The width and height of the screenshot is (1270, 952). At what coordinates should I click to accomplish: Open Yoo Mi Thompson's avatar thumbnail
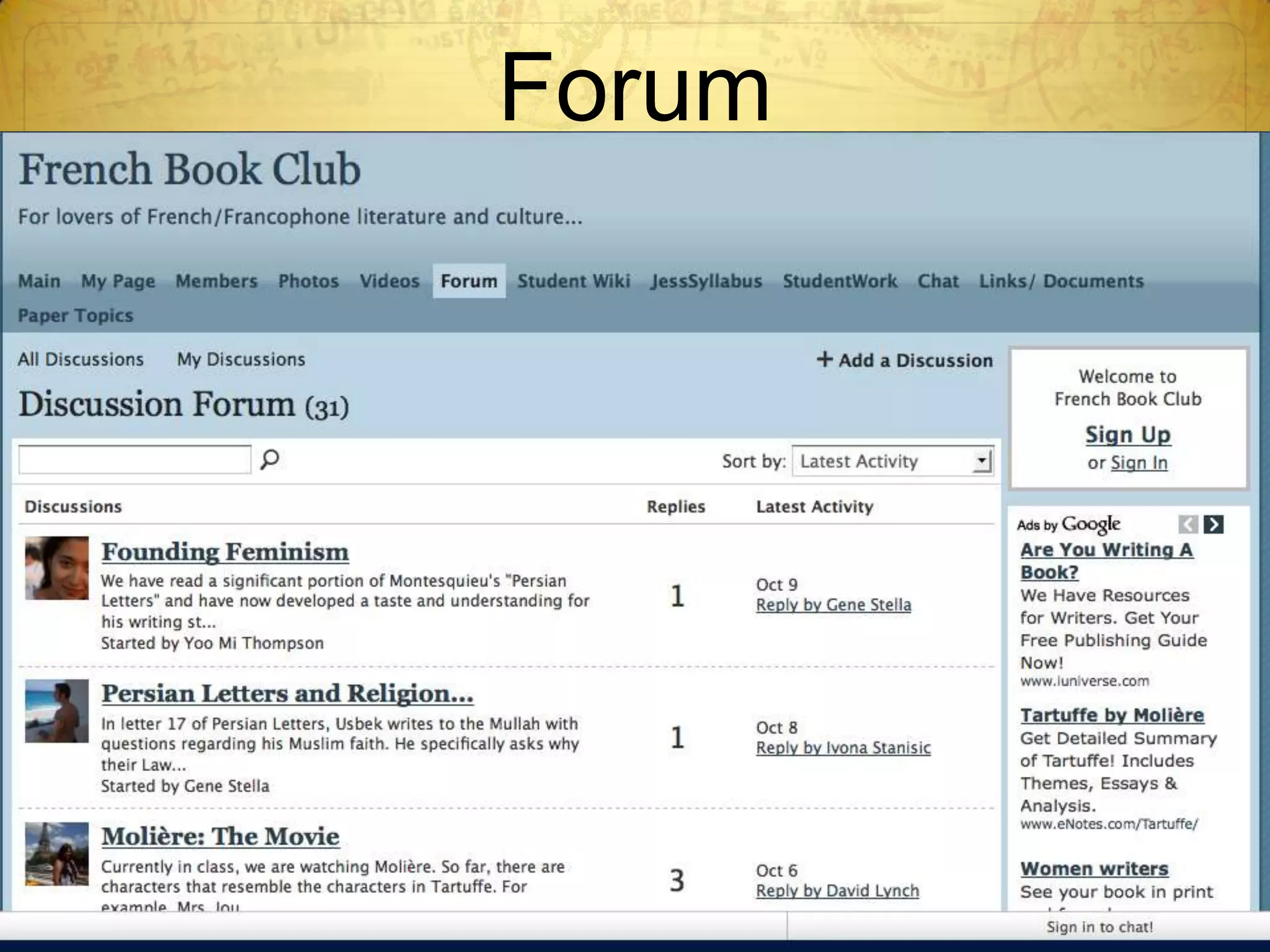56,568
